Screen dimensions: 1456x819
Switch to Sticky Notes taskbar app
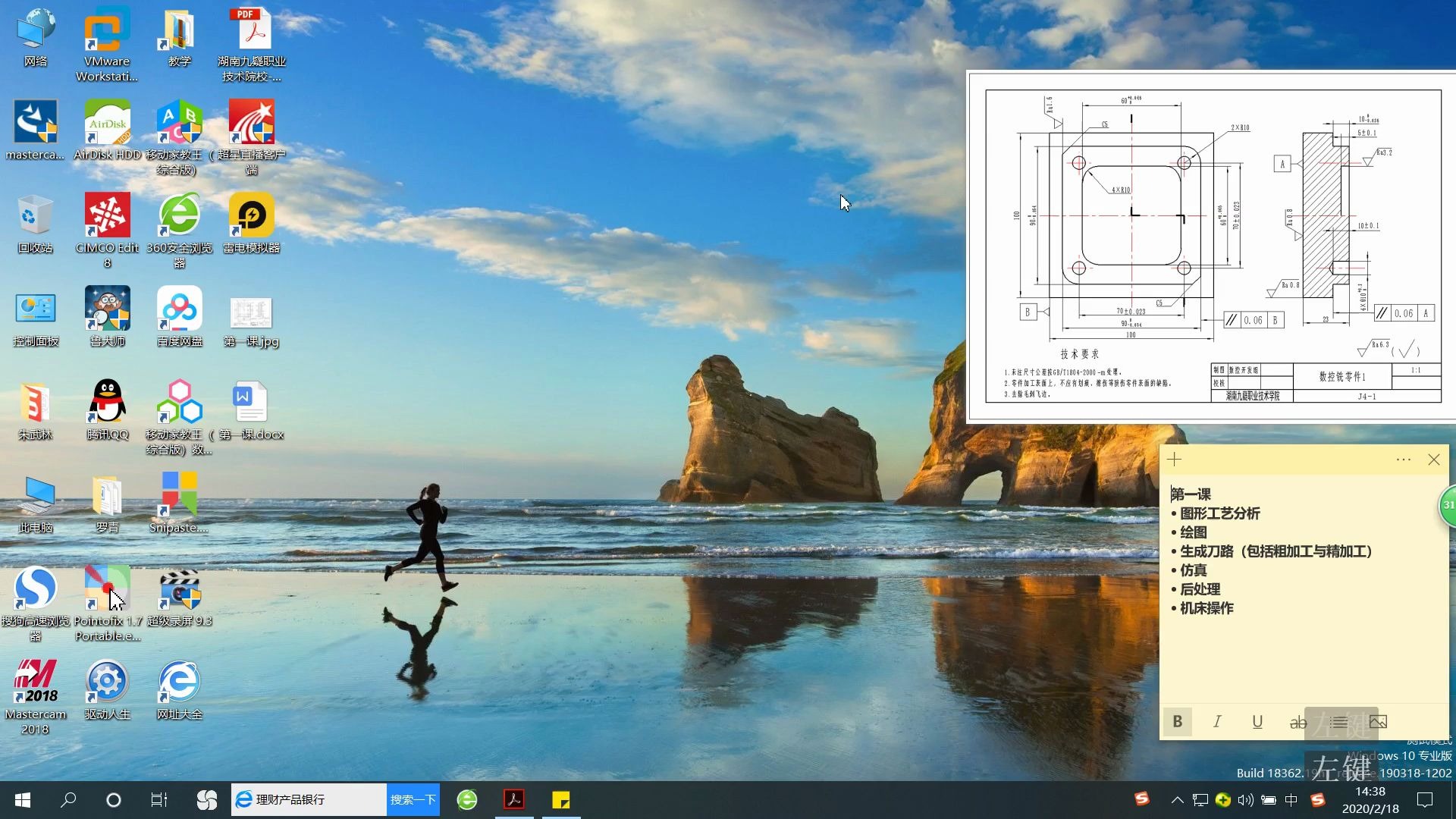point(561,800)
